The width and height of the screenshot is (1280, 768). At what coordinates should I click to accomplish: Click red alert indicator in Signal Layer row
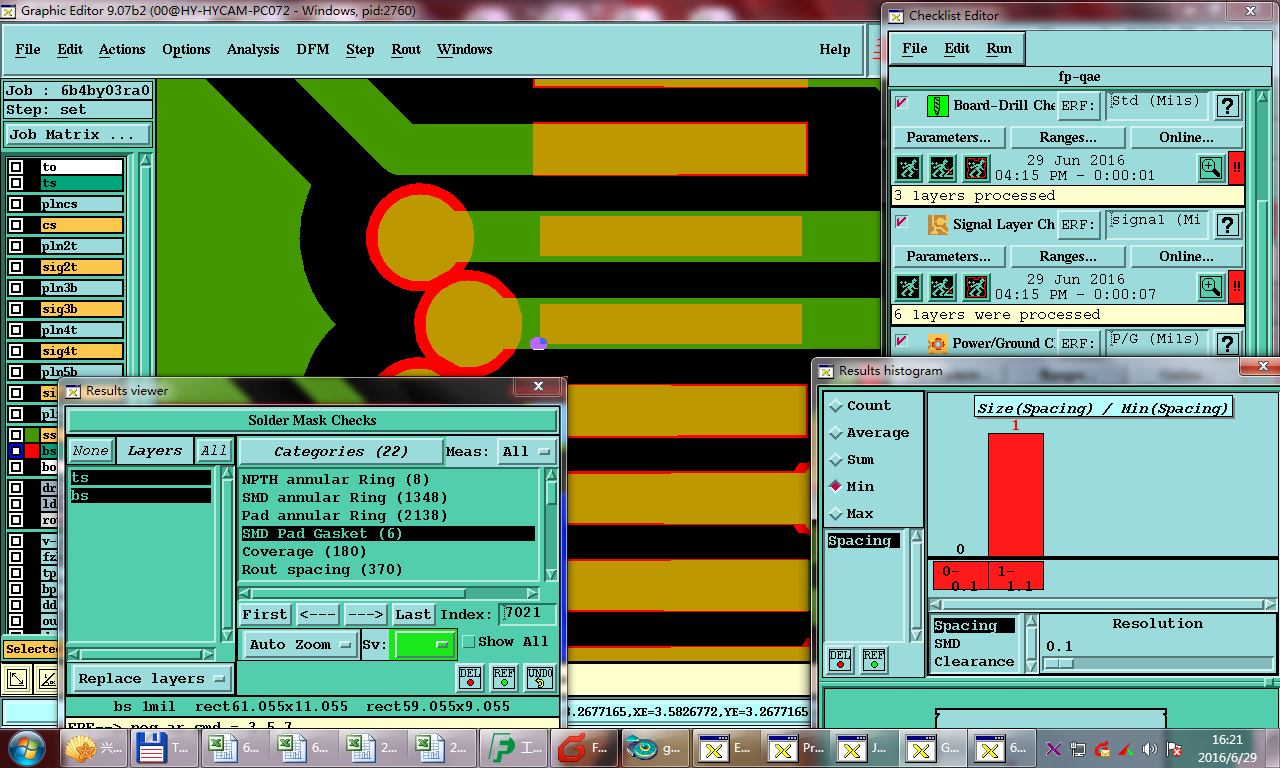[x=1236, y=287]
